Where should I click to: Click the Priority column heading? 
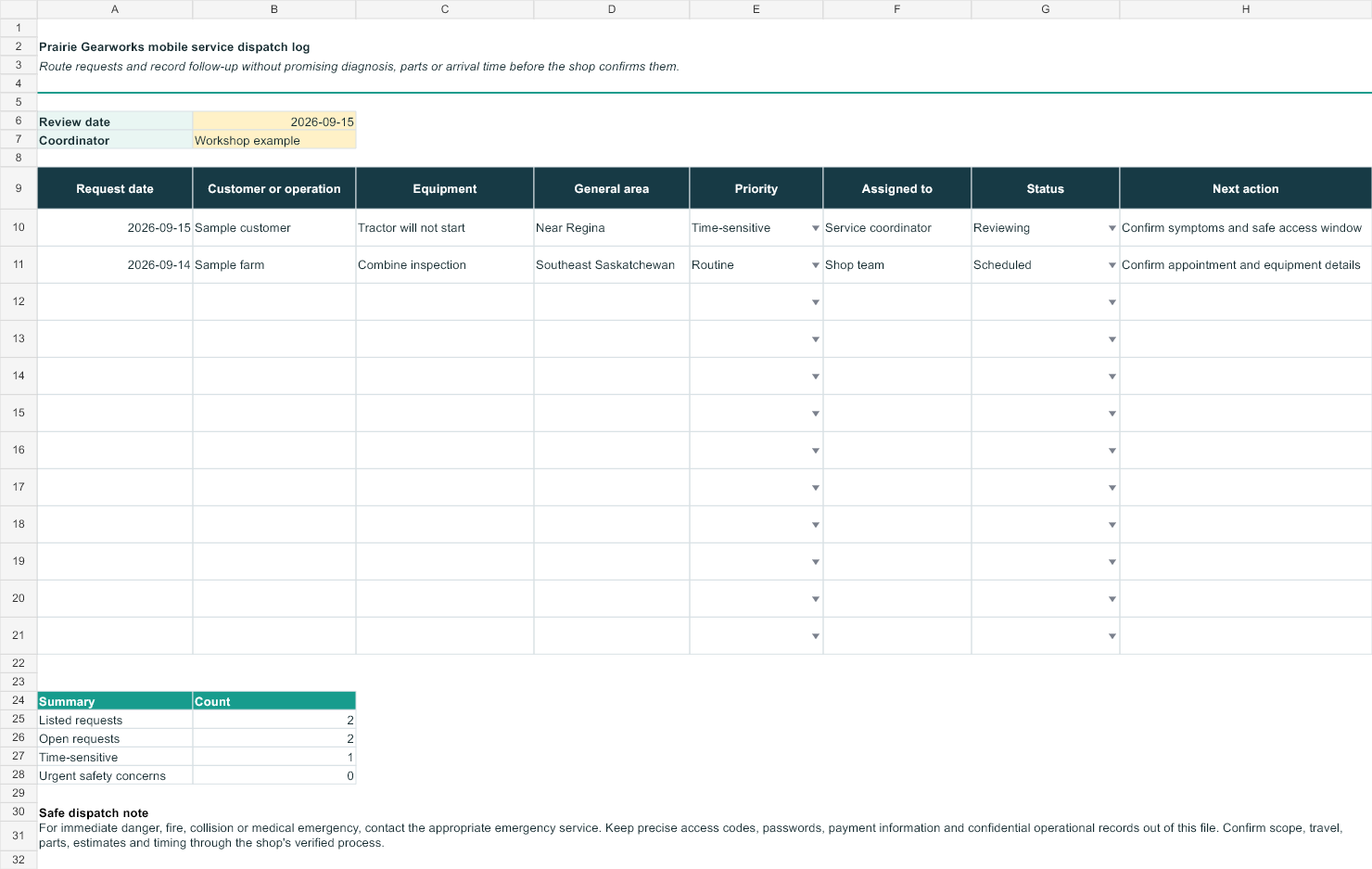coord(756,188)
